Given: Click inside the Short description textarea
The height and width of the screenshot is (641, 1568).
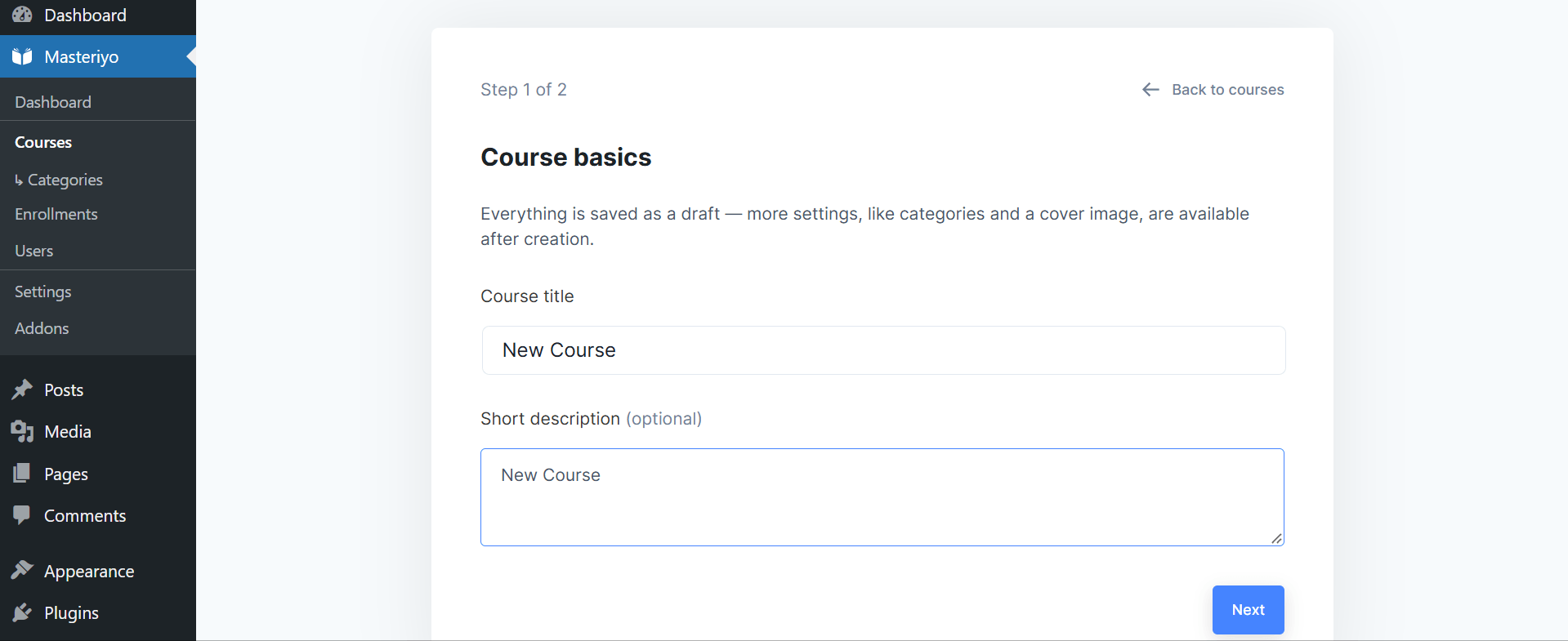Looking at the screenshot, I should tap(882, 497).
